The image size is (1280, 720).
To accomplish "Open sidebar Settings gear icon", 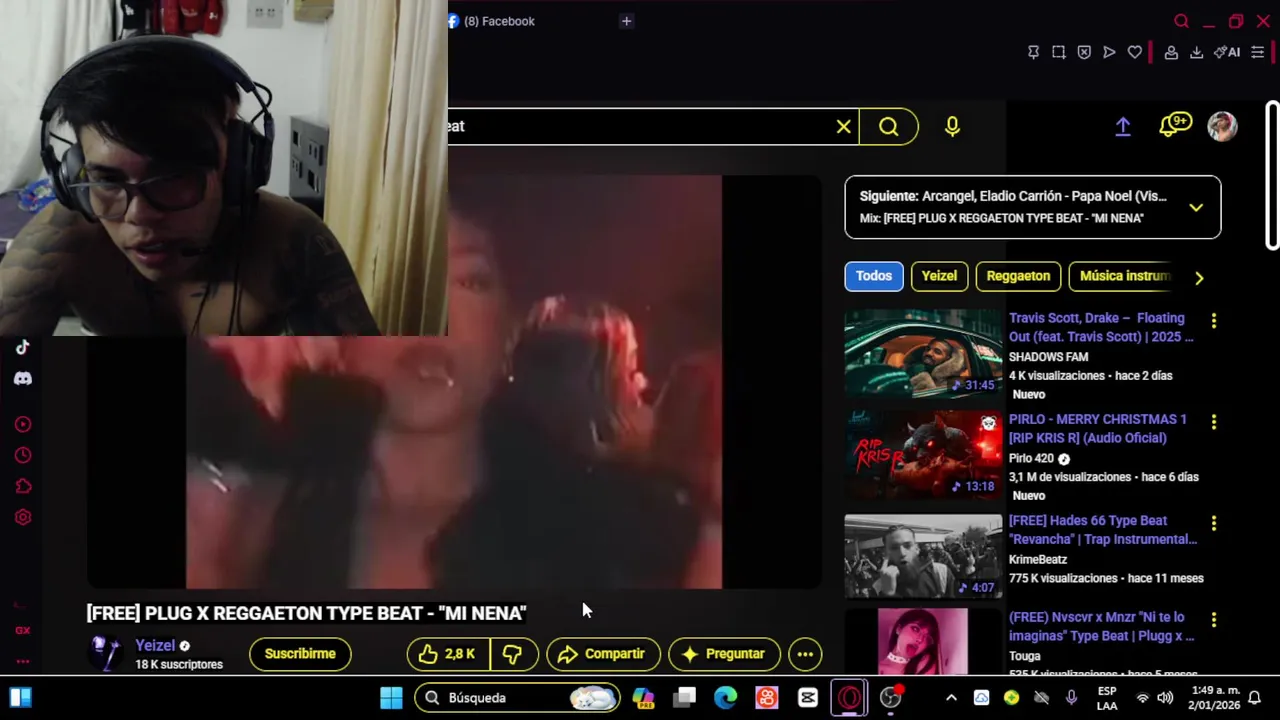I will click(x=23, y=518).
